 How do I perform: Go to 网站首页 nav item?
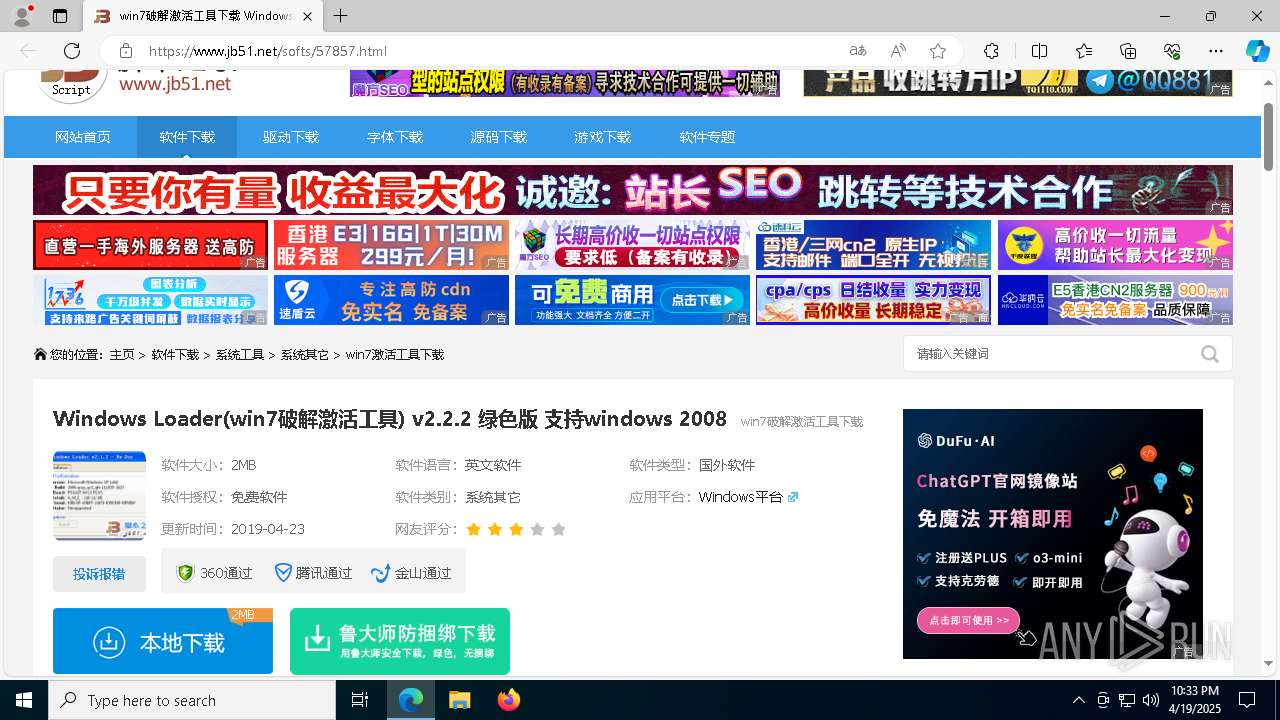83,137
